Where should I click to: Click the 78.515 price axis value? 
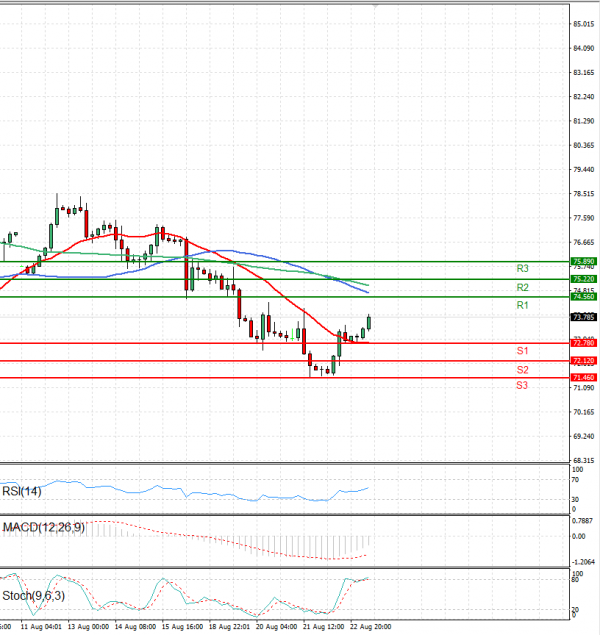[584, 194]
